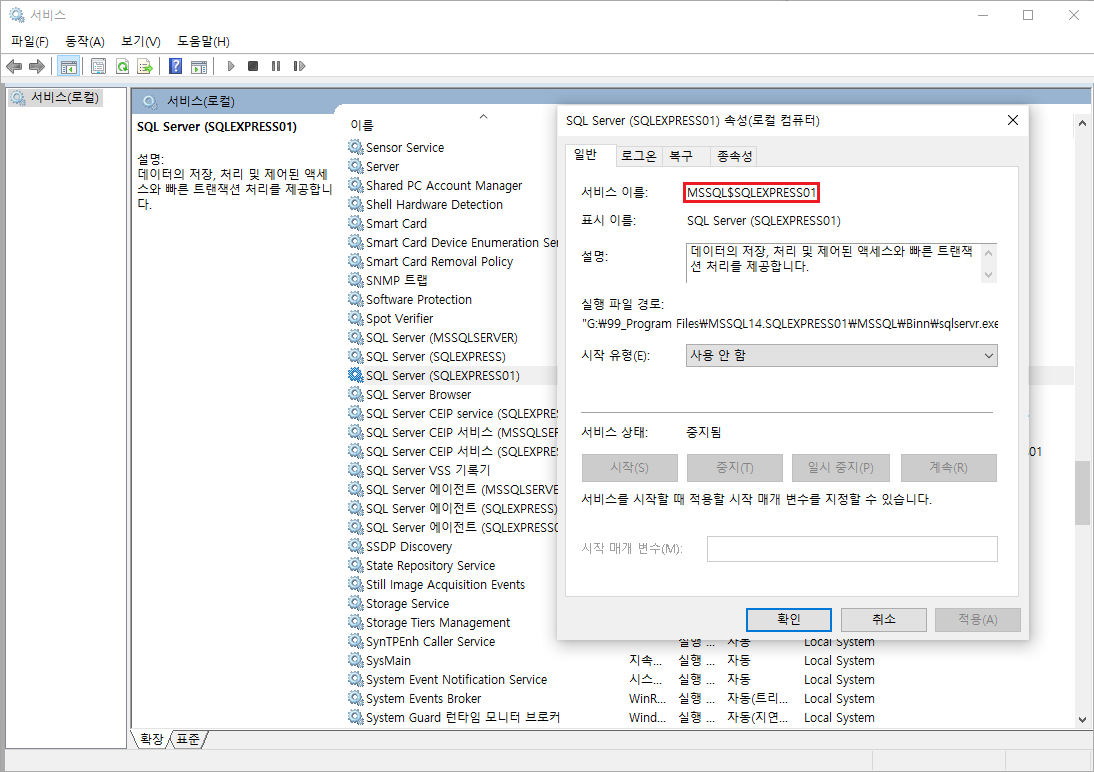This screenshot has height=772, width=1094.
Task: Click gear icon of Software Protection
Action: pos(356,299)
